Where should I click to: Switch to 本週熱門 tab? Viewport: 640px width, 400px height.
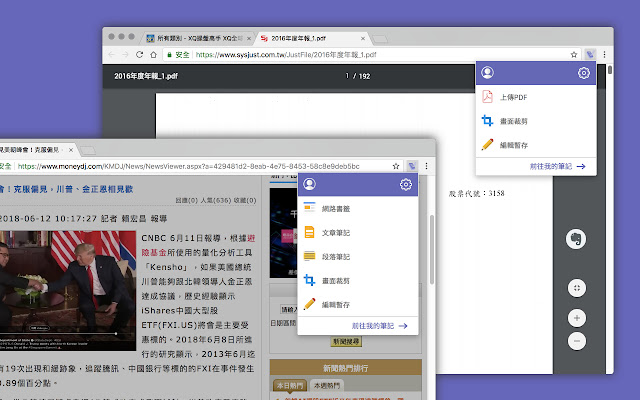[x=327, y=385]
